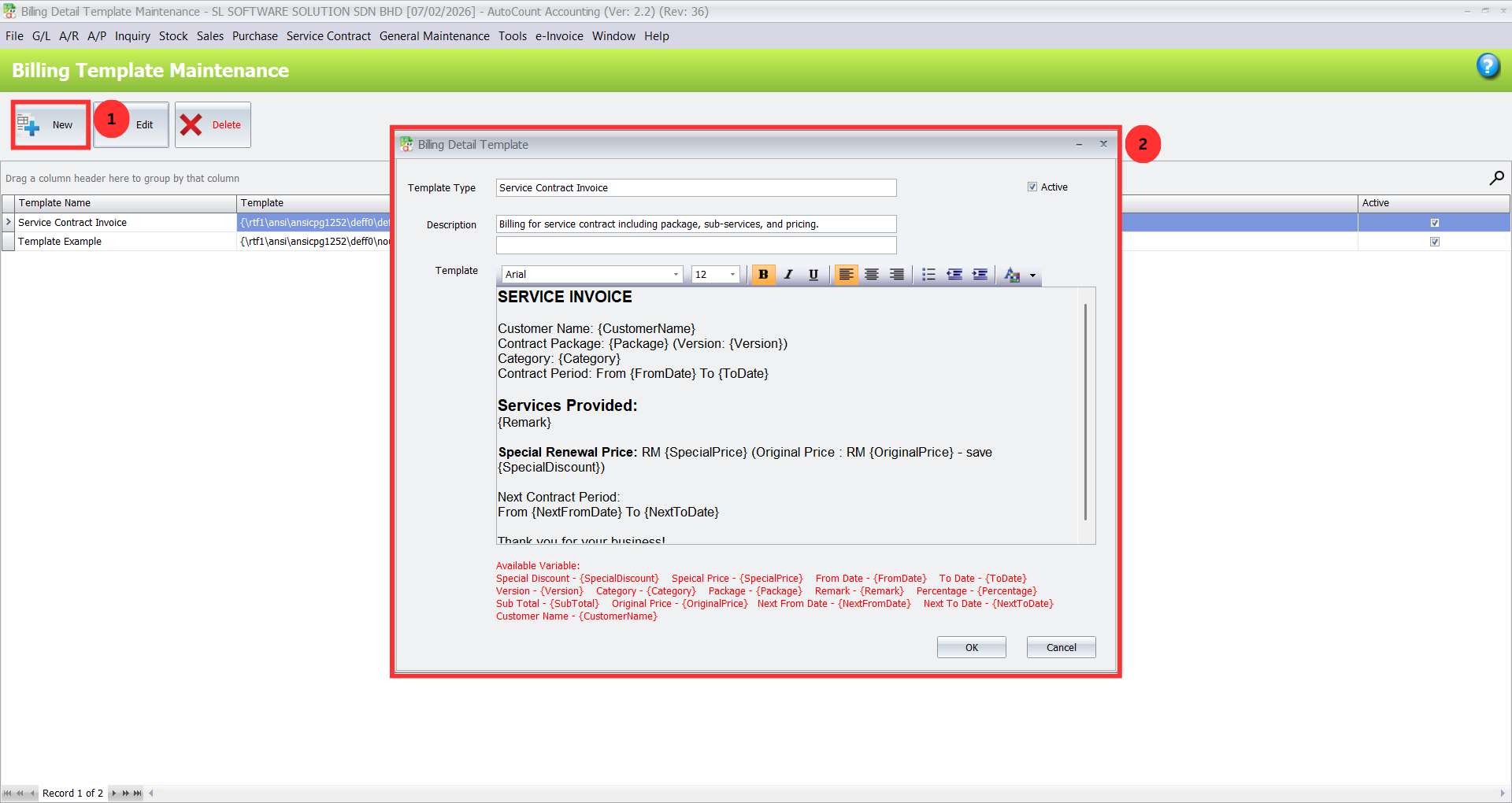The width and height of the screenshot is (1512, 803).
Task: Open the Service Contract menu
Action: pos(328,36)
